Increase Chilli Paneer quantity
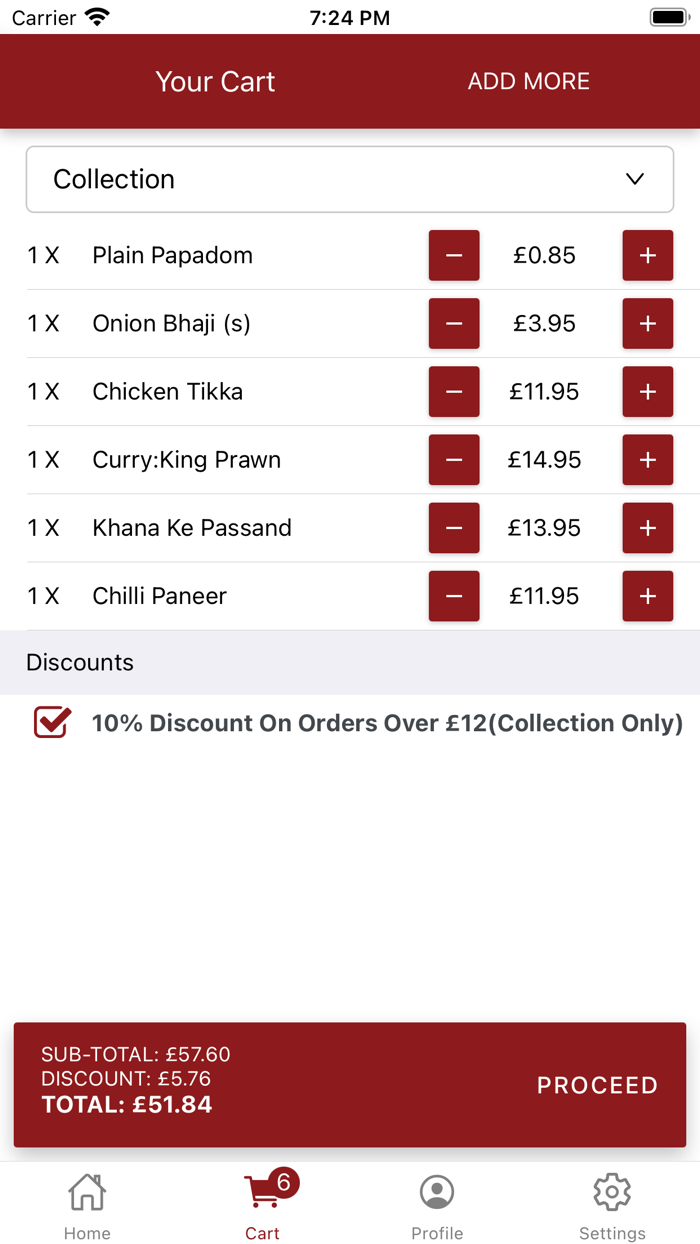Viewport: 700px width, 1244px height. (648, 596)
